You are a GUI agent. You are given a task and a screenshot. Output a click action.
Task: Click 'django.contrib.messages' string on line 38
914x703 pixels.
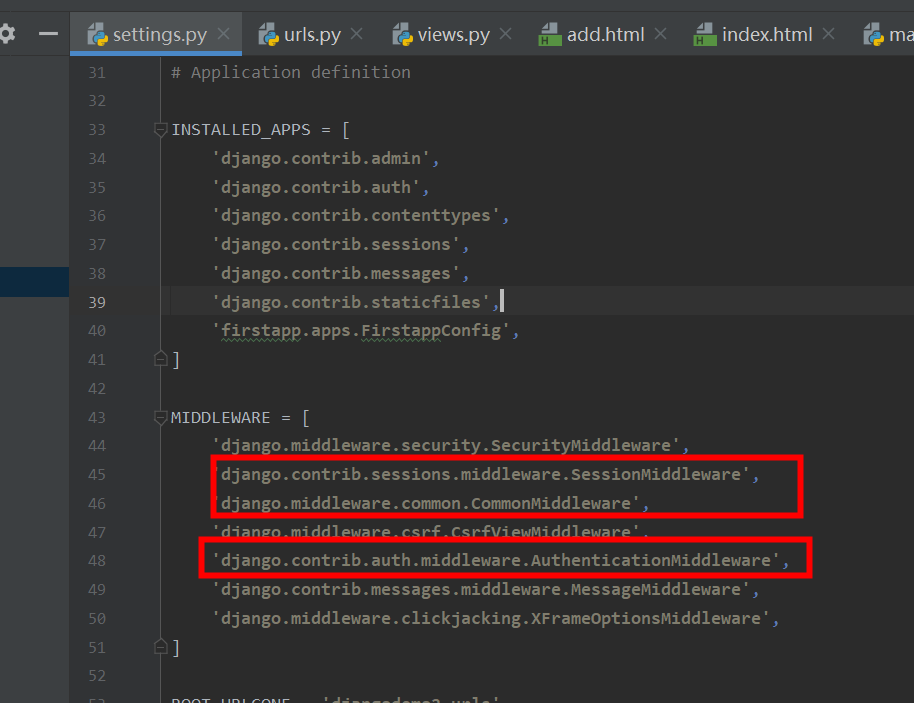tap(336, 273)
